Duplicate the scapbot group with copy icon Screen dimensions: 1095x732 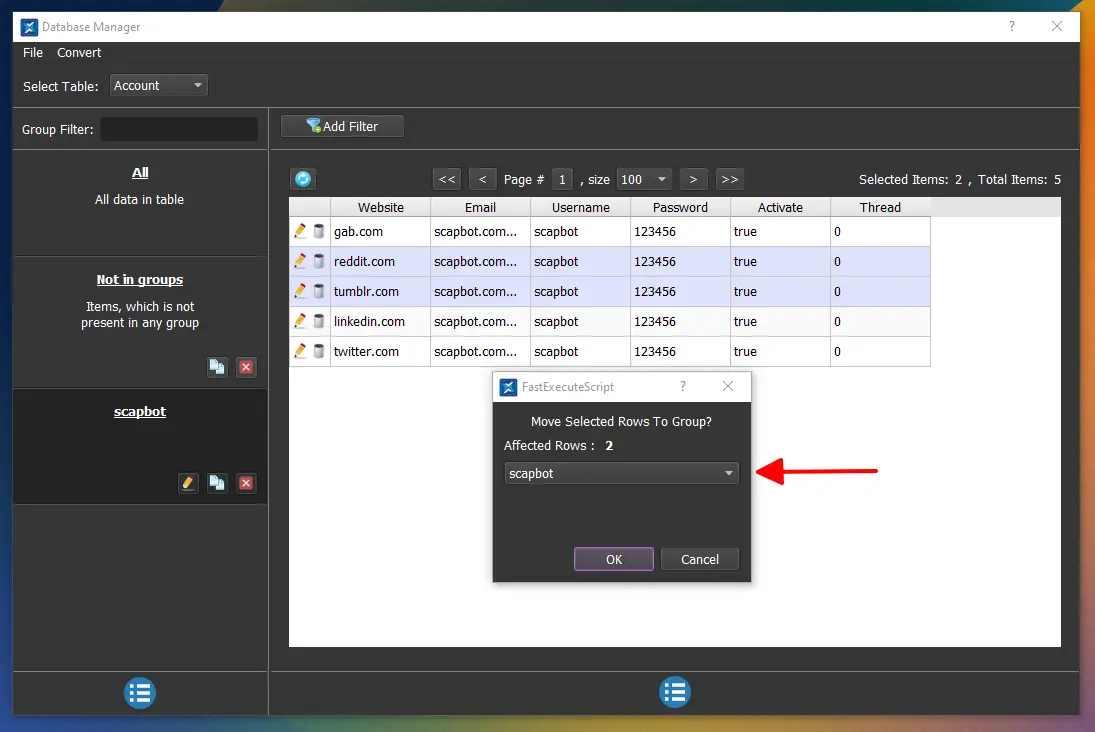(x=217, y=483)
